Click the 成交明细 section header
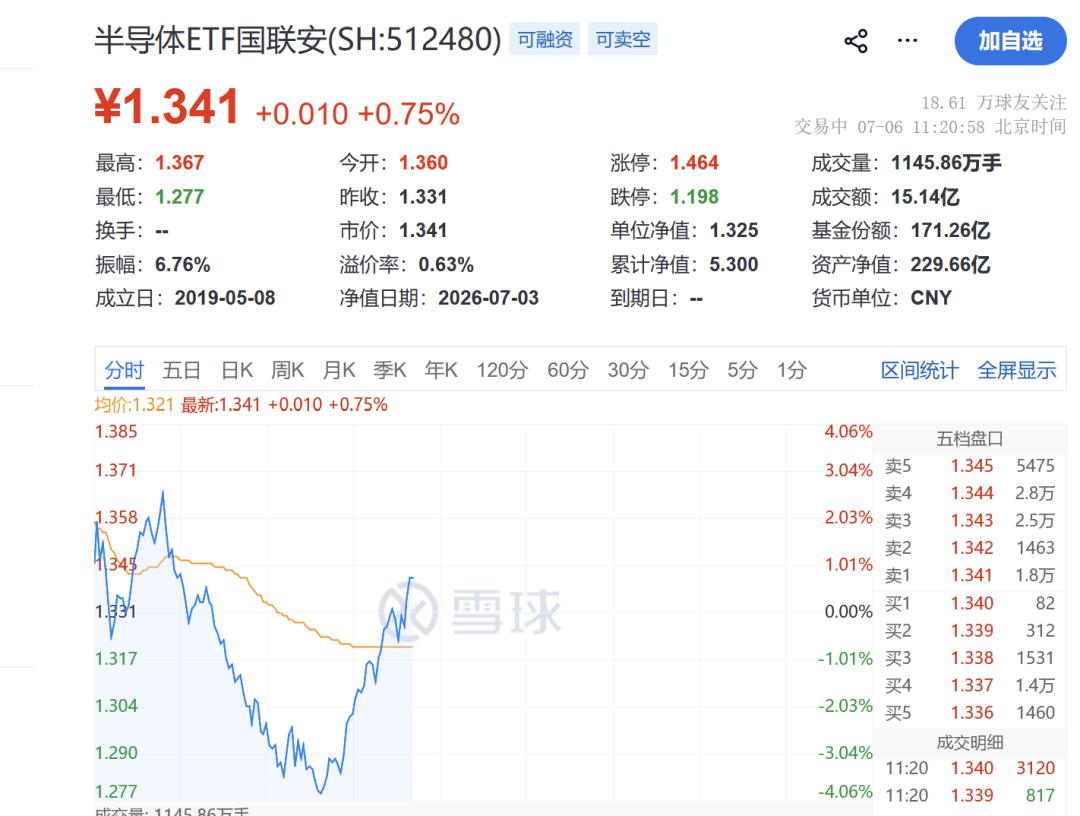 pos(970,742)
